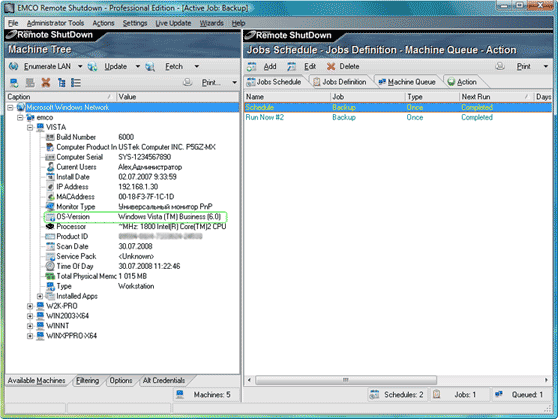Image resolution: width=558 pixels, height=419 pixels.
Task: Open the Update dropdown arrow
Action: coord(138,66)
